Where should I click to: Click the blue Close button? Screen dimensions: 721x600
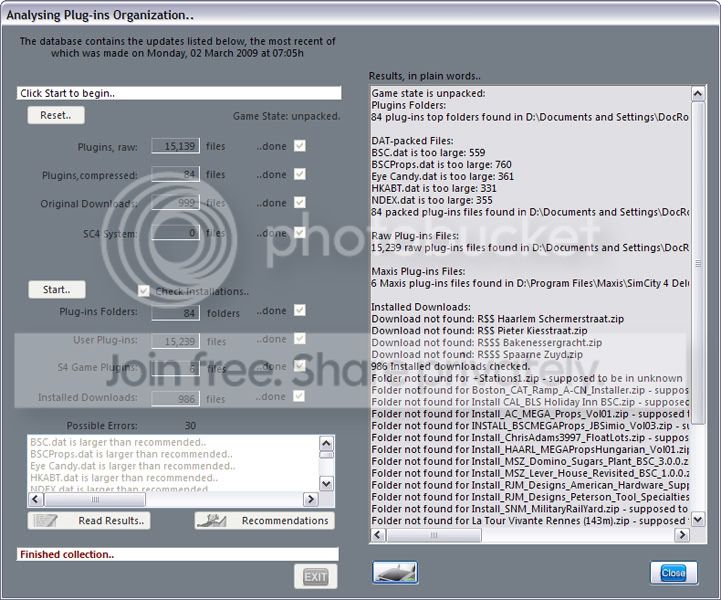(x=673, y=573)
